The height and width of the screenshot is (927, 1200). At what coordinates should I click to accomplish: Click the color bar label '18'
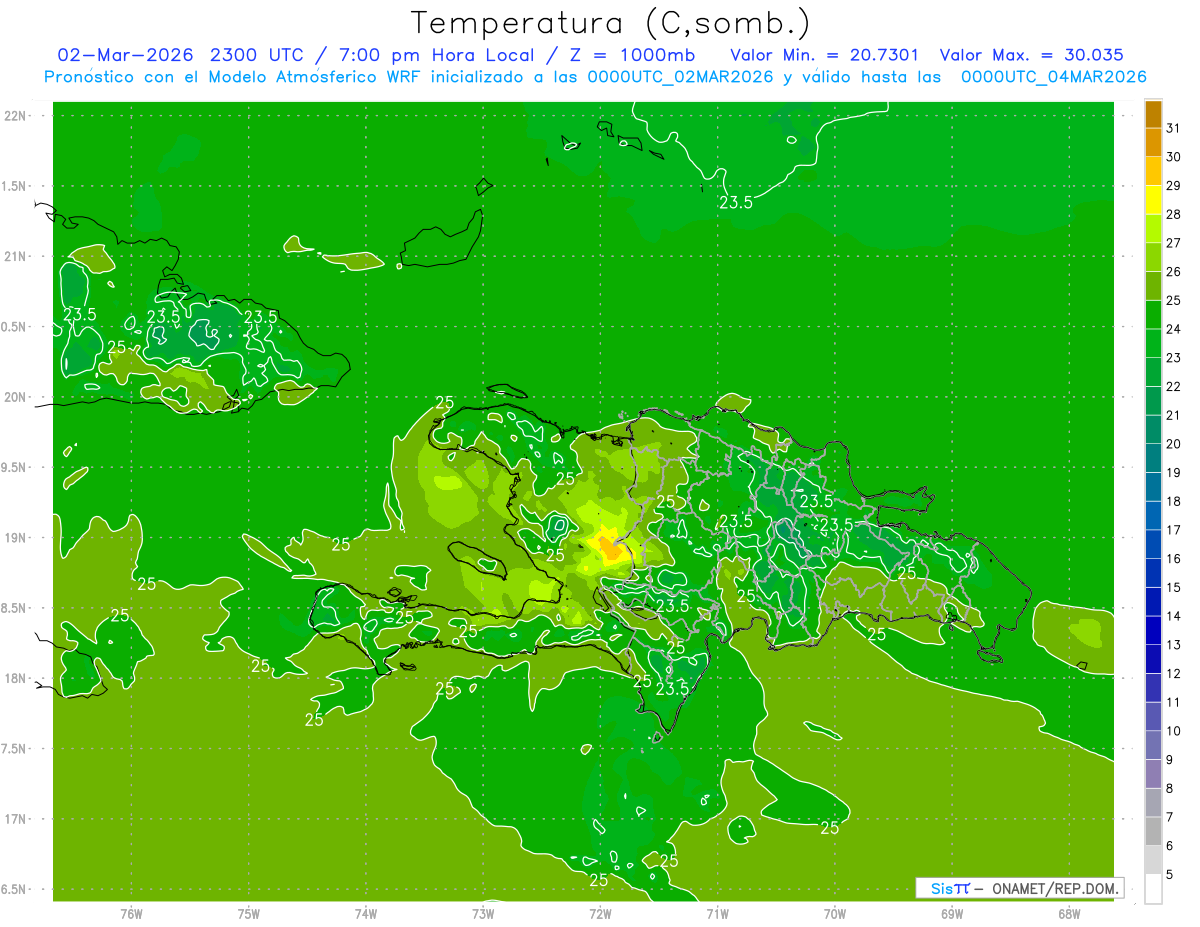[1174, 501]
